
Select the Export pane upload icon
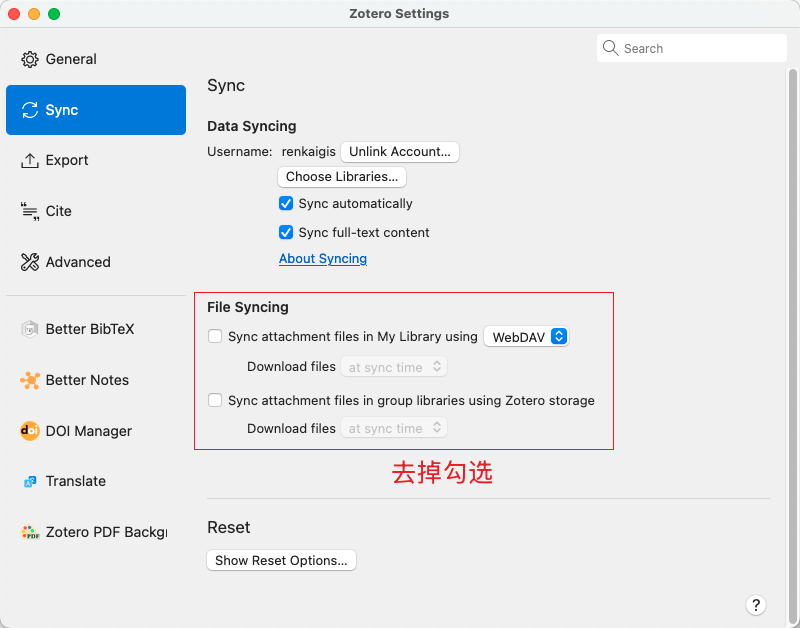pos(30,160)
